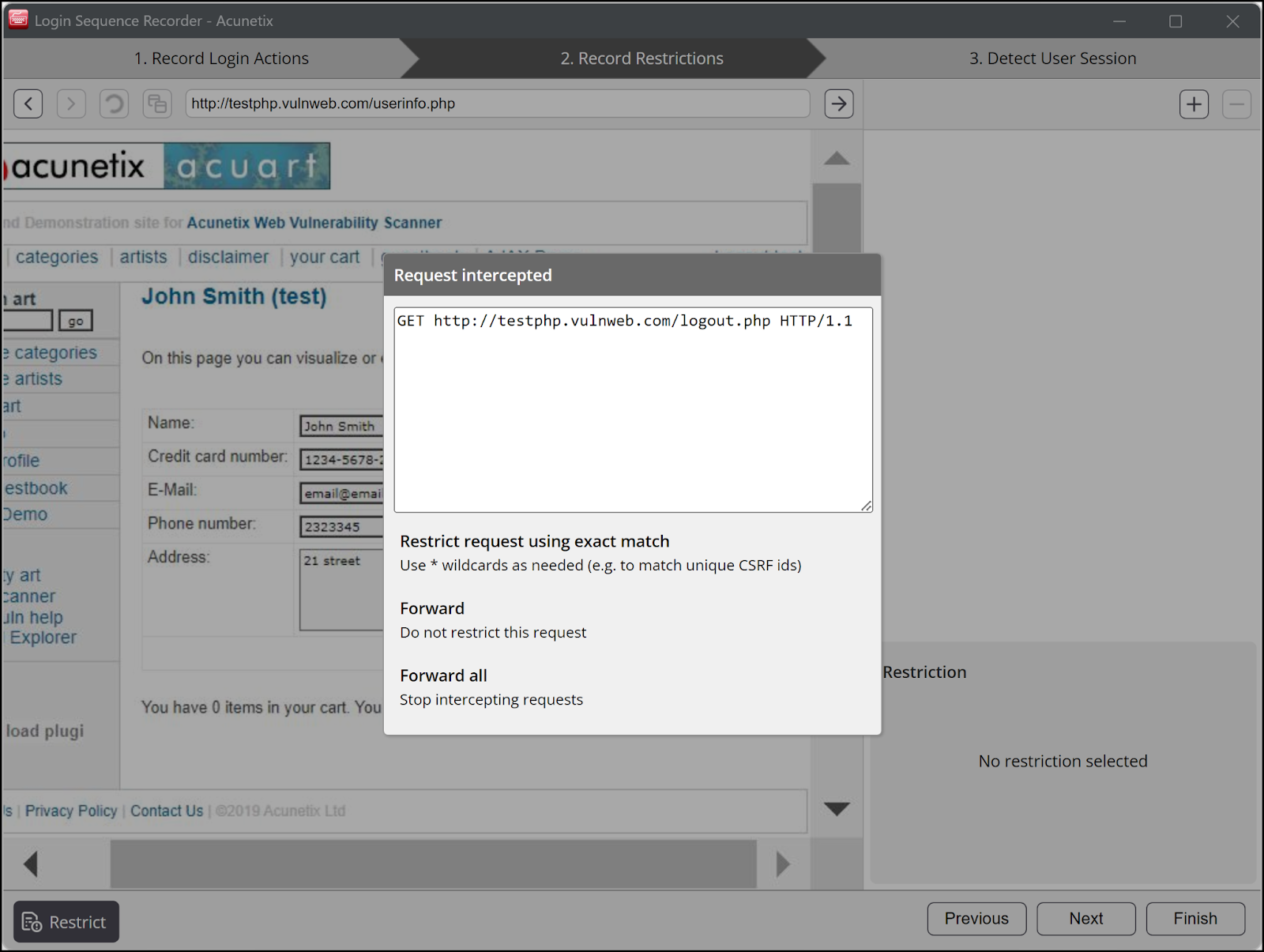The height and width of the screenshot is (952, 1264).
Task: Click the Previous button
Action: (x=976, y=919)
